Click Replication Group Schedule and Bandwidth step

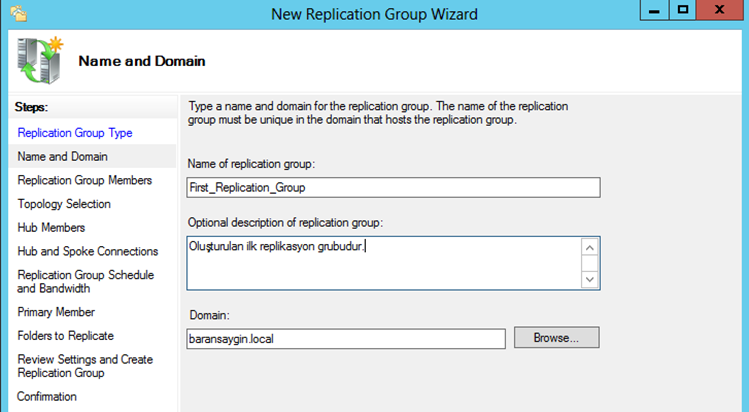coord(85,283)
